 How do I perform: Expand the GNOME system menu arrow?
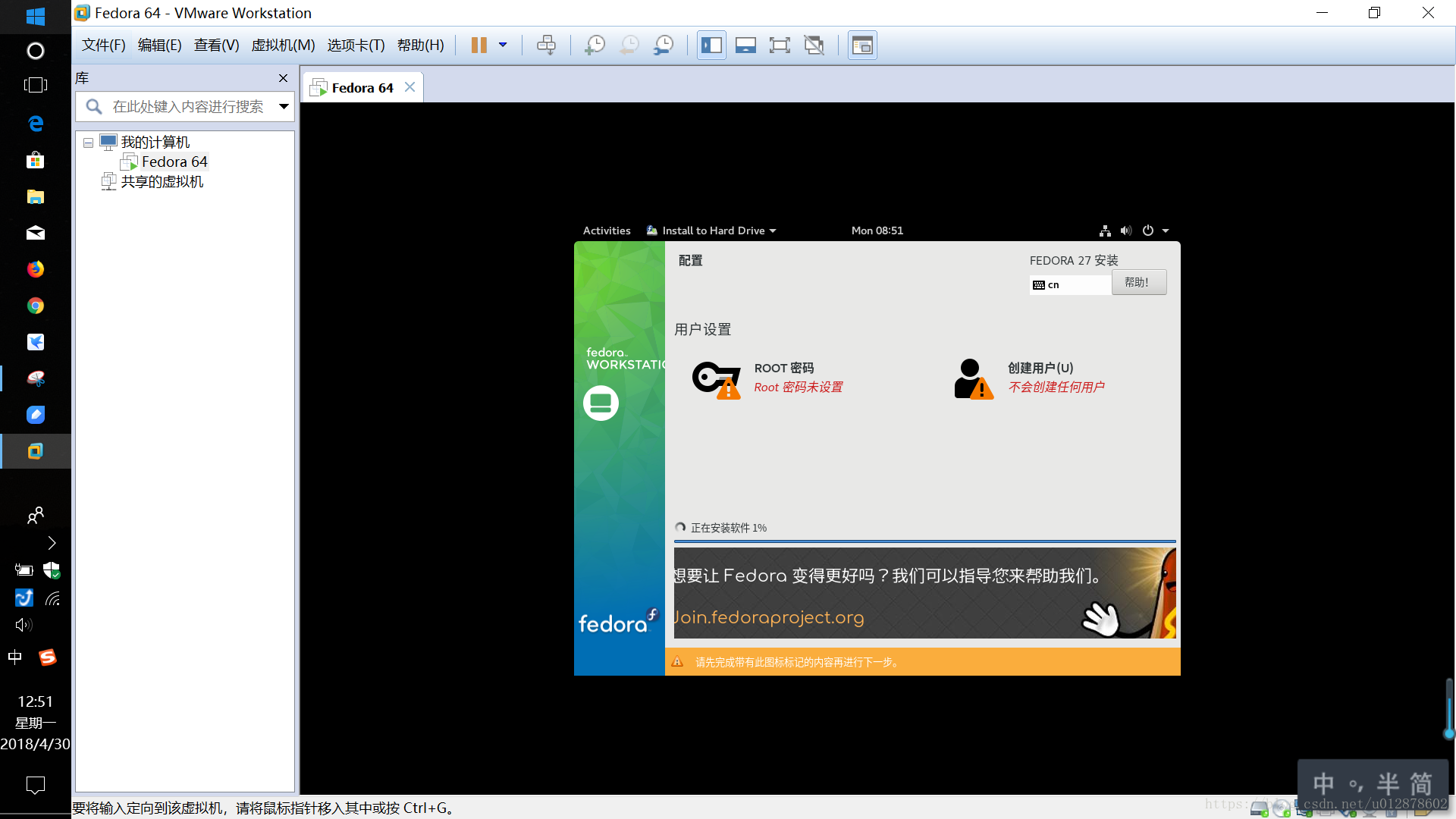[x=1166, y=231]
